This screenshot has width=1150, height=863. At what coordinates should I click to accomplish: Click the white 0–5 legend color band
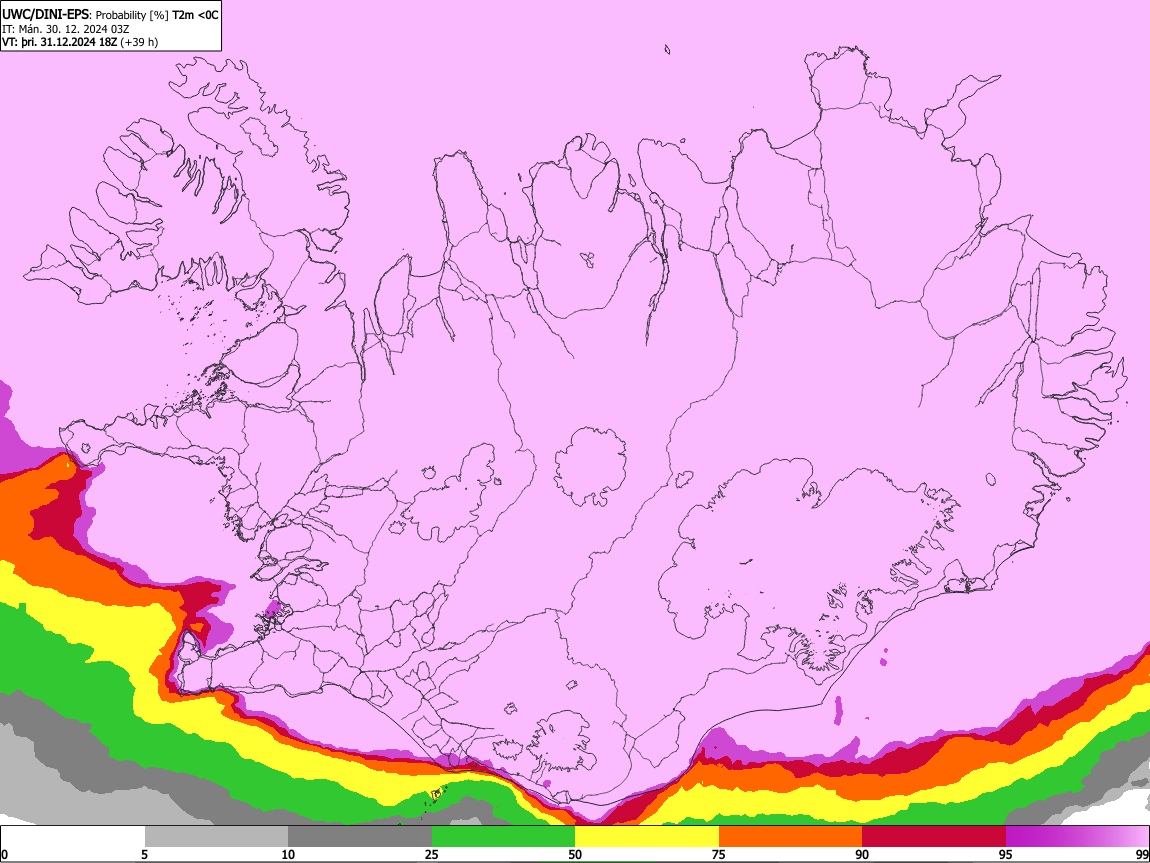pyautogui.click(x=73, y=837)
